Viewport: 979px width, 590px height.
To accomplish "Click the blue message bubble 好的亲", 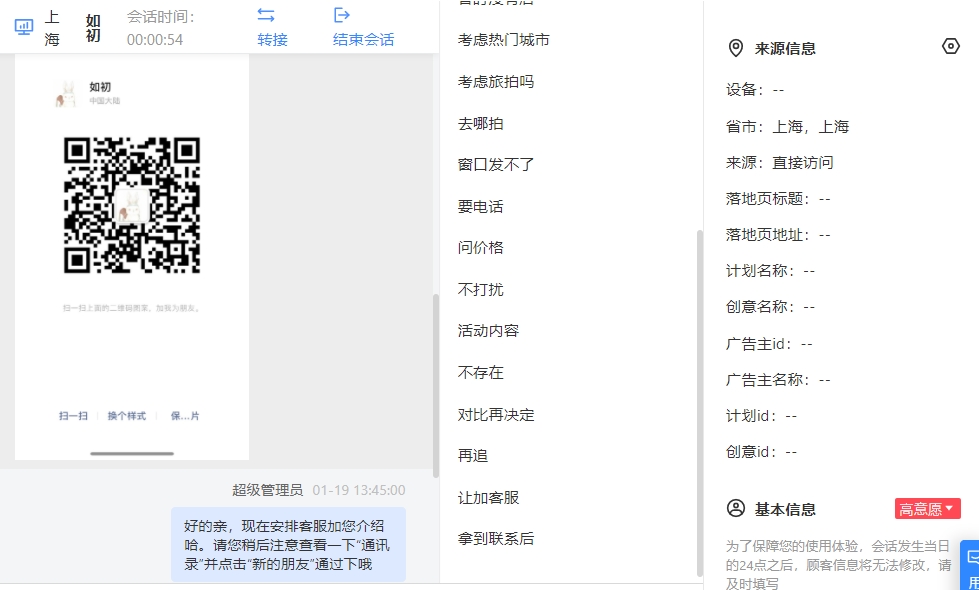I will click(288, 545).
